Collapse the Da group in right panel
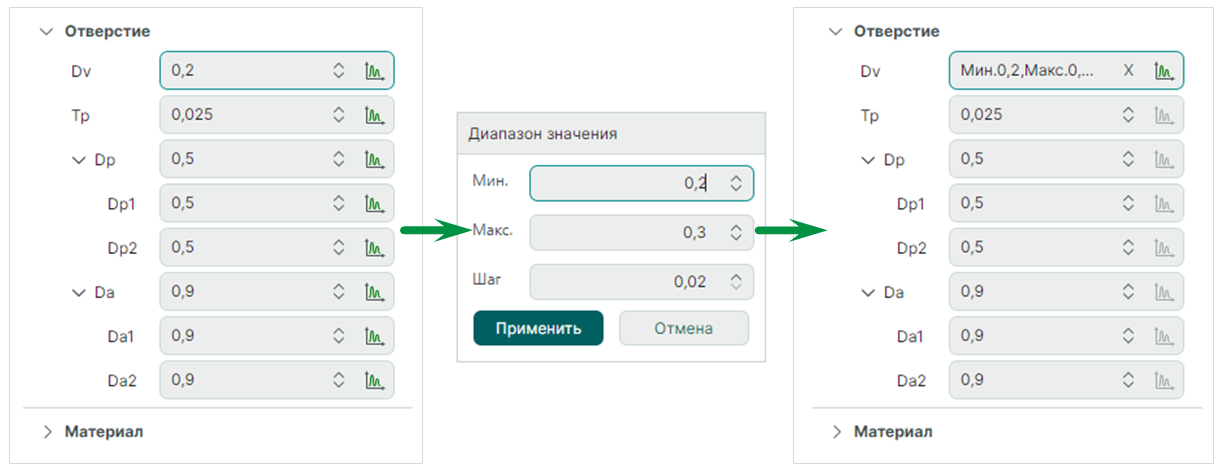 [869, 293]
